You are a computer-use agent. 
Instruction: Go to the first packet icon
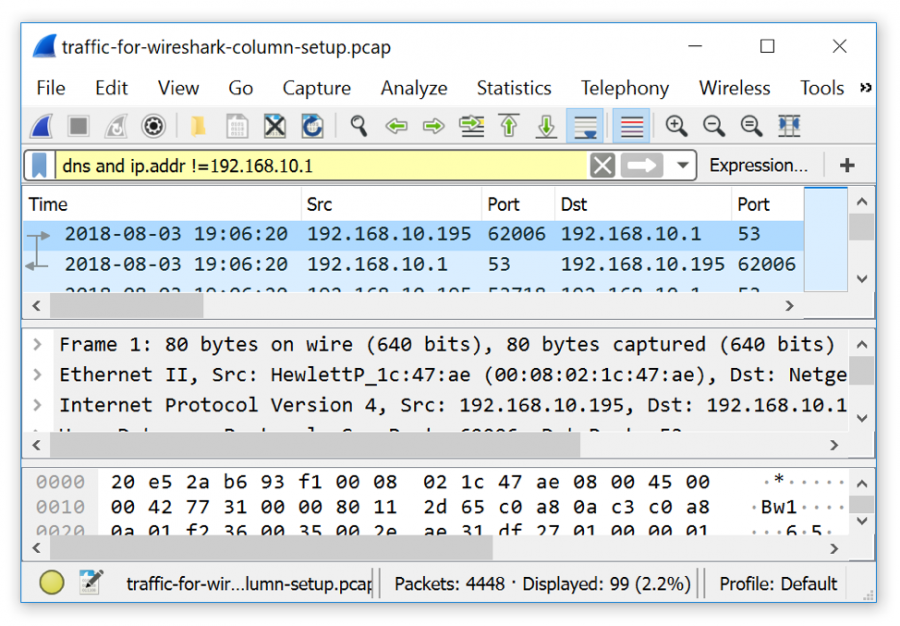[x=508, y=125]
